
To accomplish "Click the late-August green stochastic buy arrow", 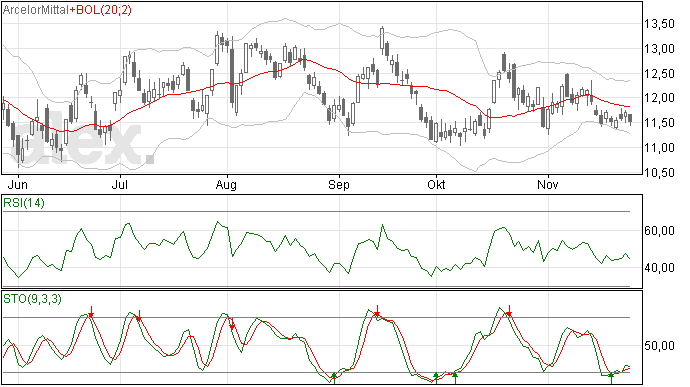I will (334, 378).
